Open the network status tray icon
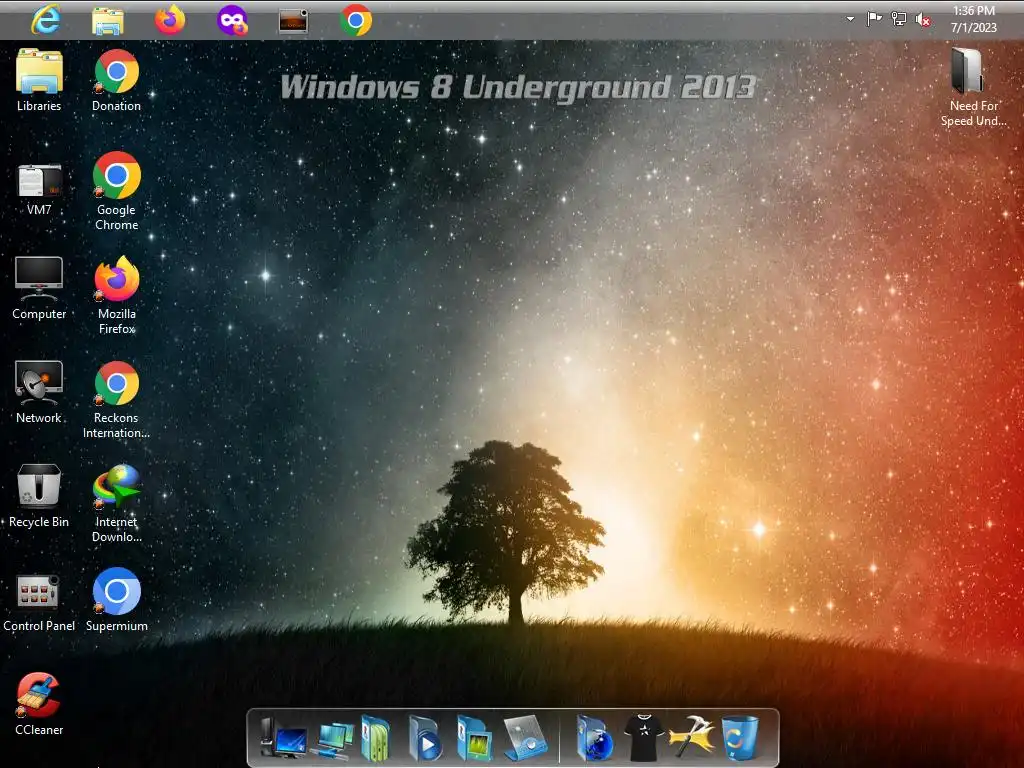Viewport: 1024px width, 768px height. [x=899, y=19]
